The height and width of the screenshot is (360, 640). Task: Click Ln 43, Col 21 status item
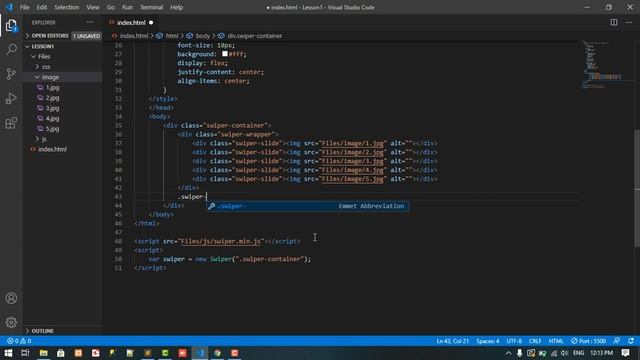pos(452,341)
